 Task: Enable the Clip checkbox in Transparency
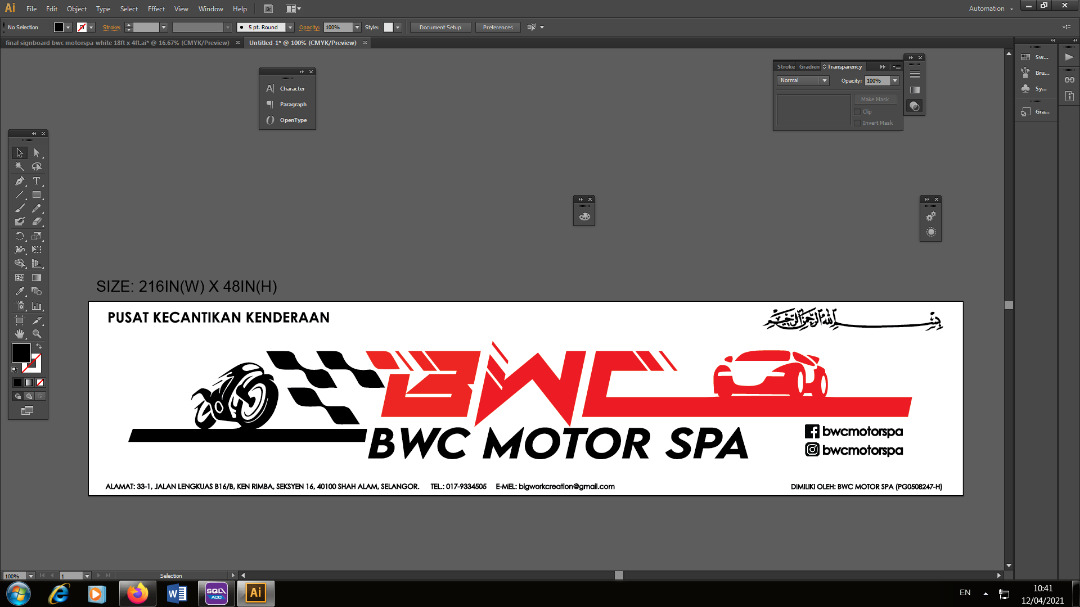pyautogui.click(x=858, y=112)
